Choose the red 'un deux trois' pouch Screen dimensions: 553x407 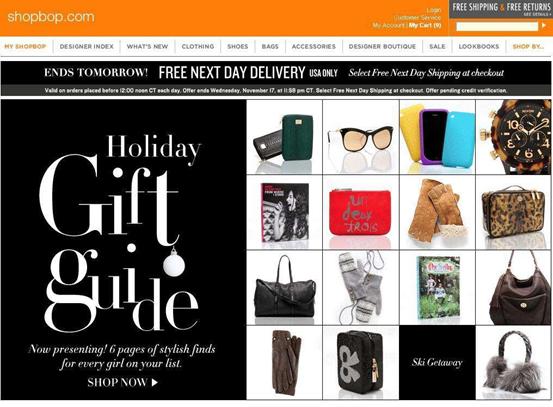click(361, 212)
